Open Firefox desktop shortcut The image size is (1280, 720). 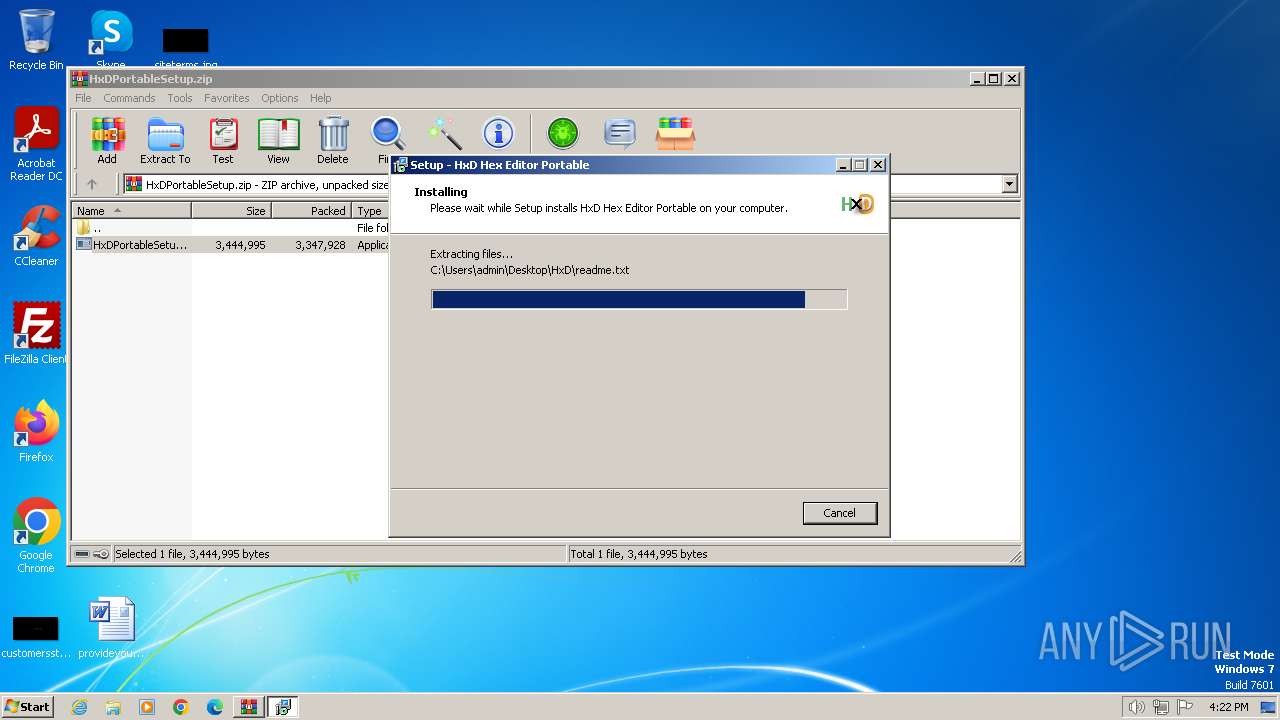[36, 431]
